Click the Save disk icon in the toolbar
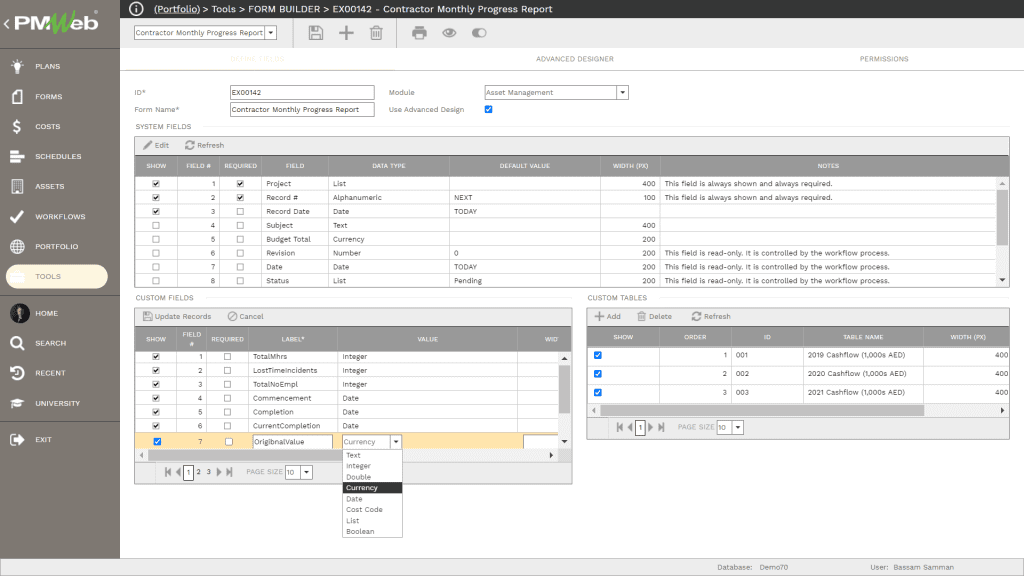Image resolution: width=1024 pixels, height=576 pixels. coord(315,33)
